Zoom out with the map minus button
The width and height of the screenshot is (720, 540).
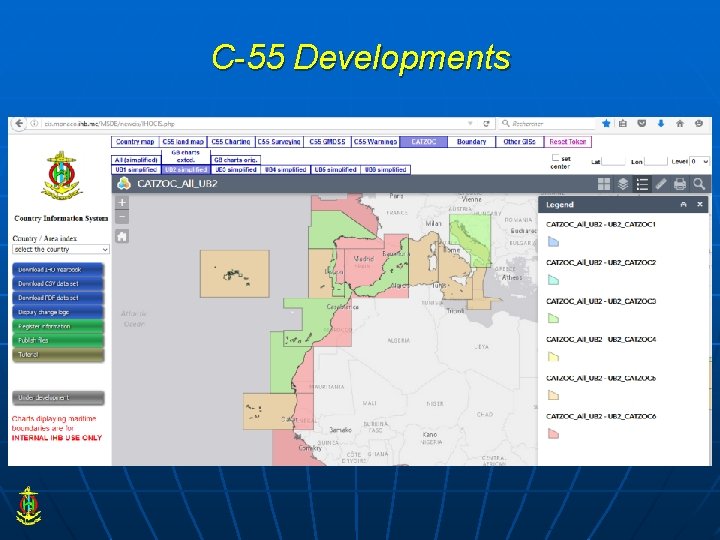[122, 217]
